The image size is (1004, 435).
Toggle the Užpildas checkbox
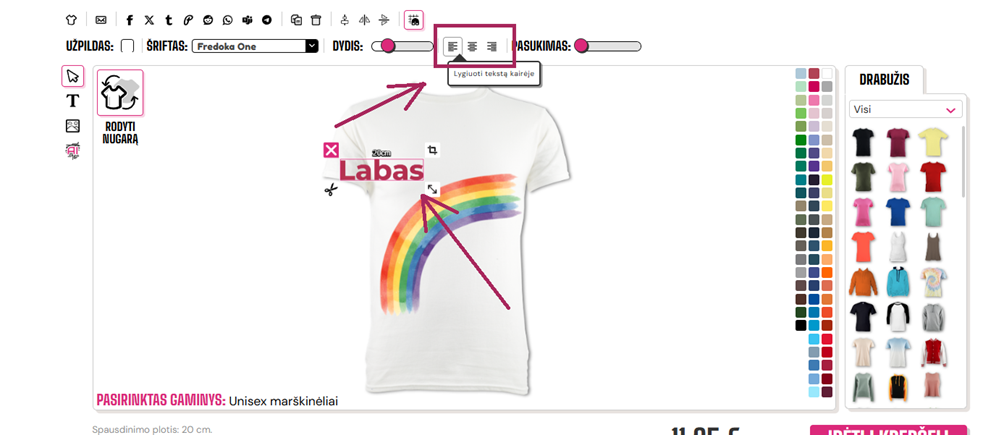127,46
